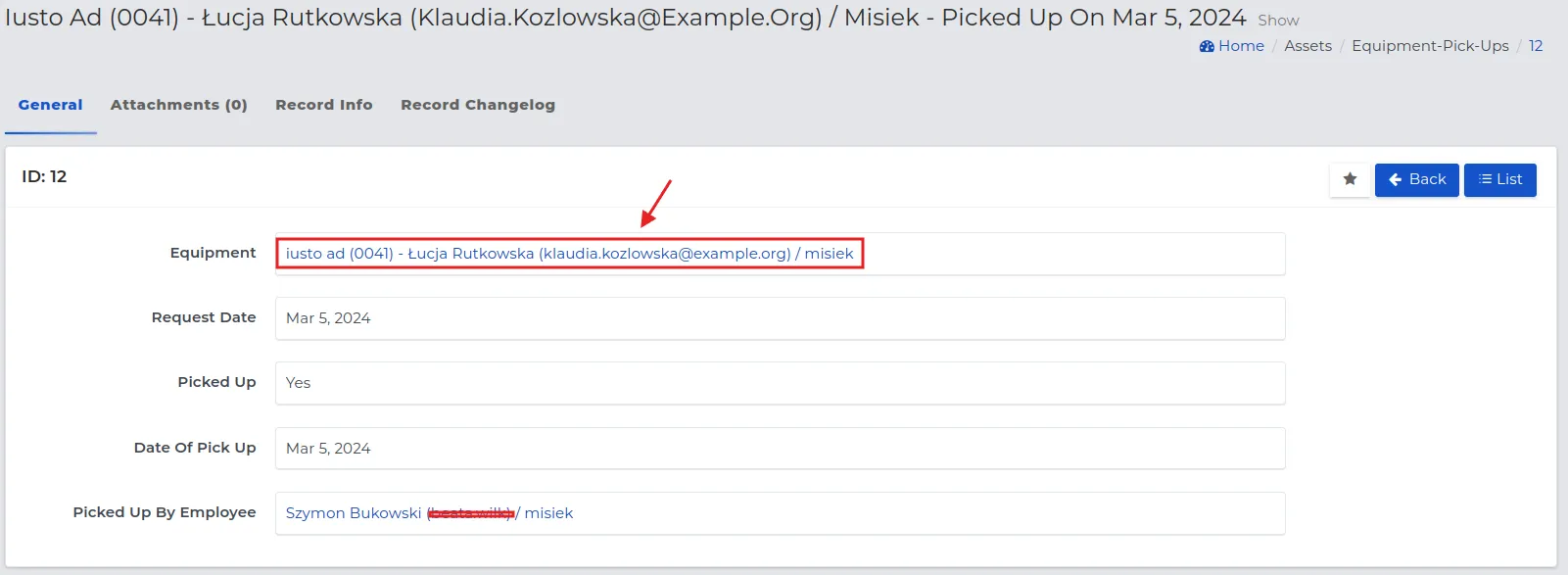Open the List view button
Viewport: 1568px width, 575px height.
coord(1499,179)
